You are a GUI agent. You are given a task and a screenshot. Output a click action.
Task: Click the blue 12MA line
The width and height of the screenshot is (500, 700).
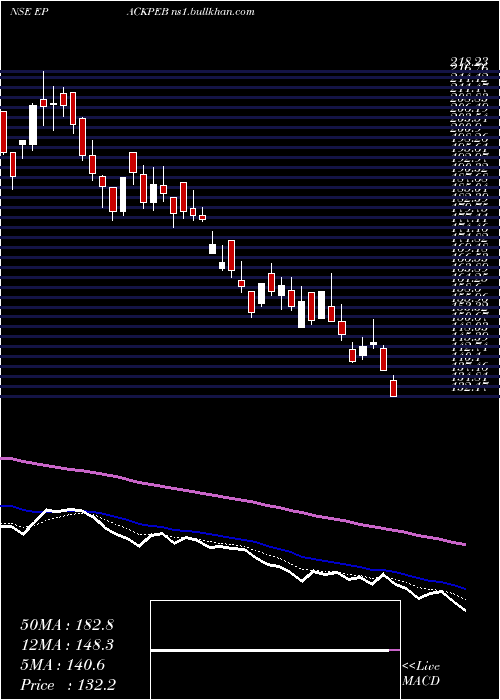pos(232,538)
